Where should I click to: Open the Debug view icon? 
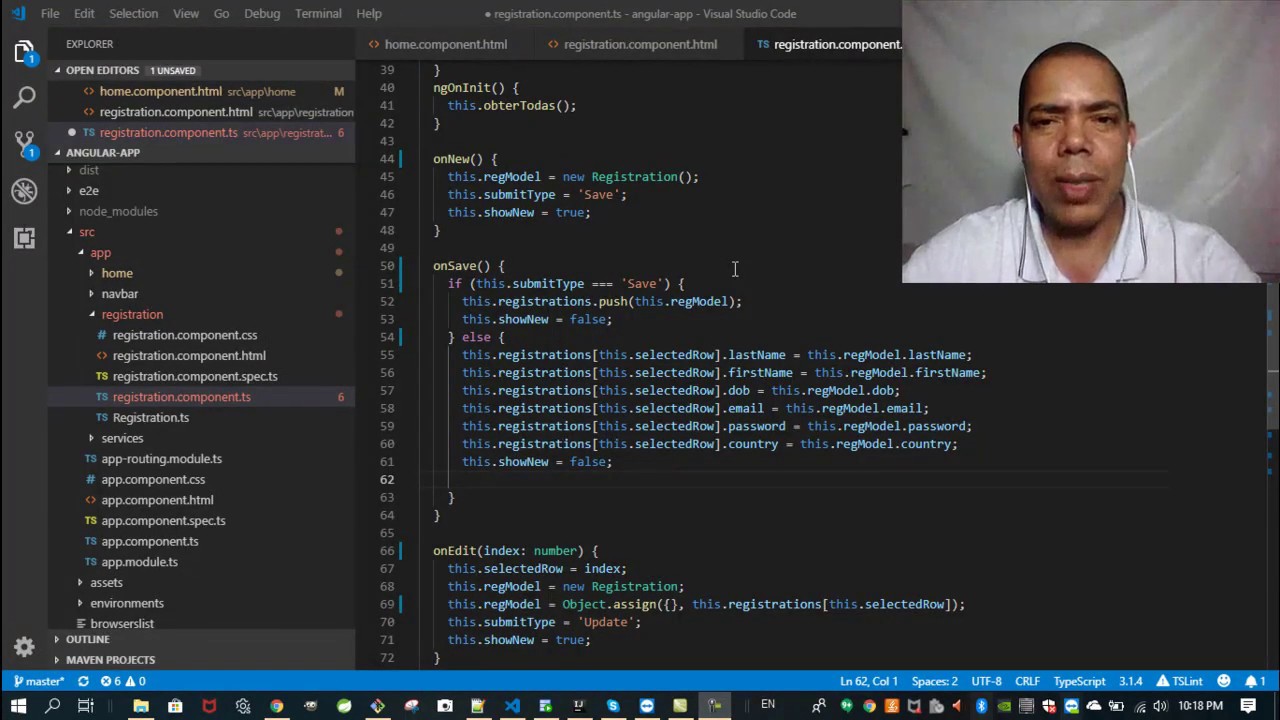24,191
